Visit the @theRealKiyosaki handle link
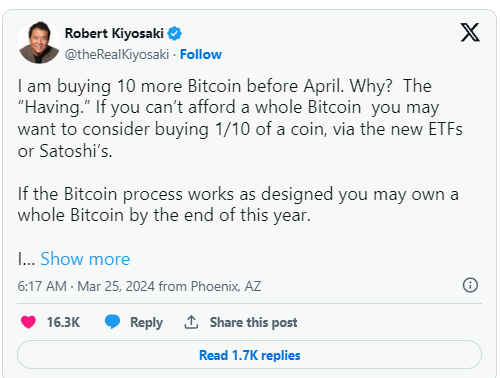 click(117, 54)
